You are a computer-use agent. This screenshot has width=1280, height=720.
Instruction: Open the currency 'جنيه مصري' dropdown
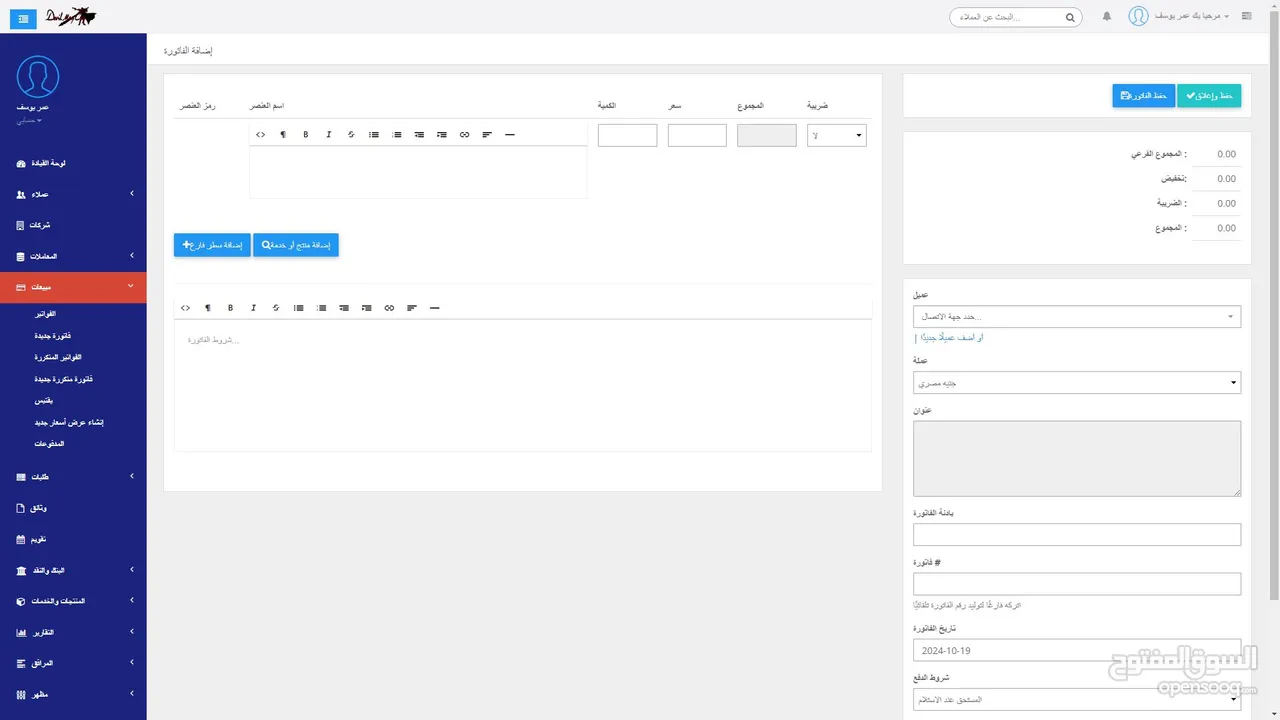point(1077,383)
